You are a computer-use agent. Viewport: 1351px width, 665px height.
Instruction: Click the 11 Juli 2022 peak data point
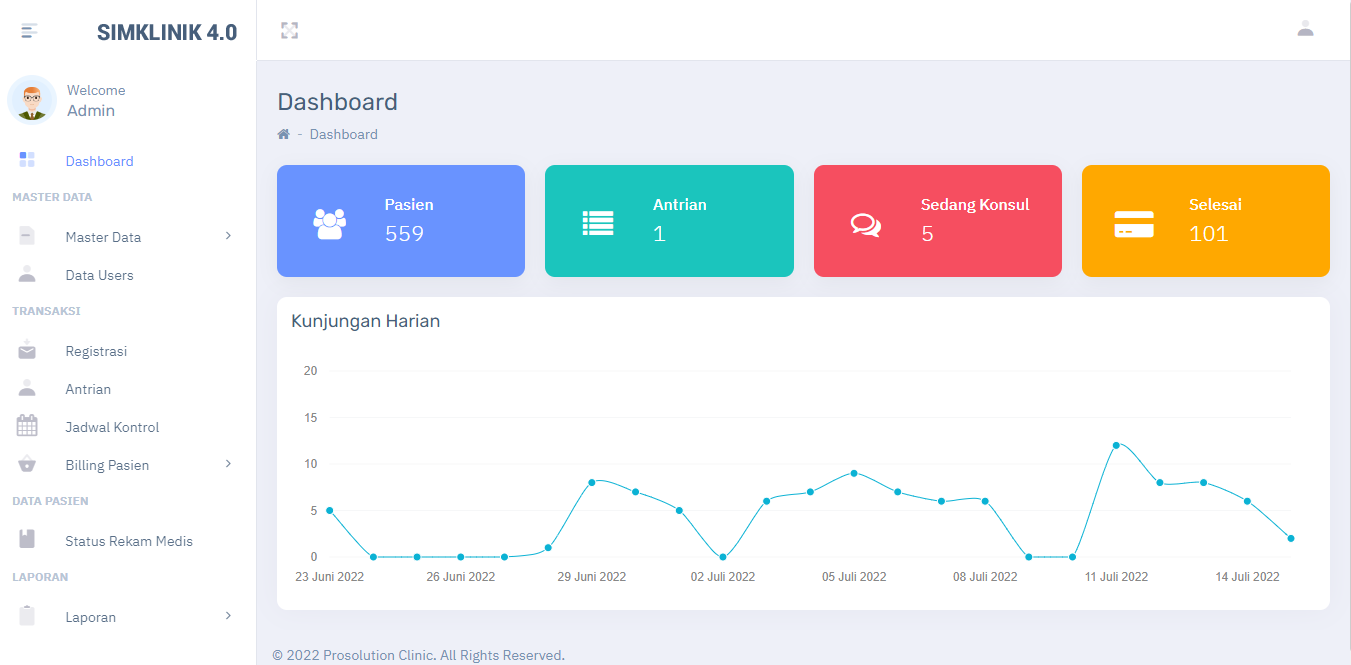1116,445
